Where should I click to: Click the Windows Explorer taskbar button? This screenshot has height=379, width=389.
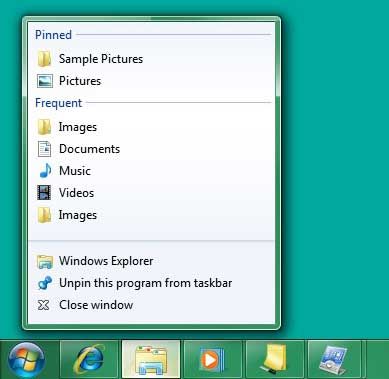tap(151, 360)
